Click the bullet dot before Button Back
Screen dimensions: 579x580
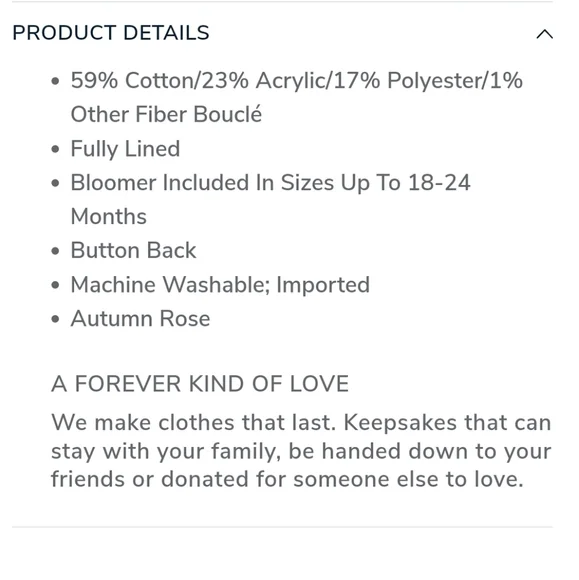pos(55,251)
